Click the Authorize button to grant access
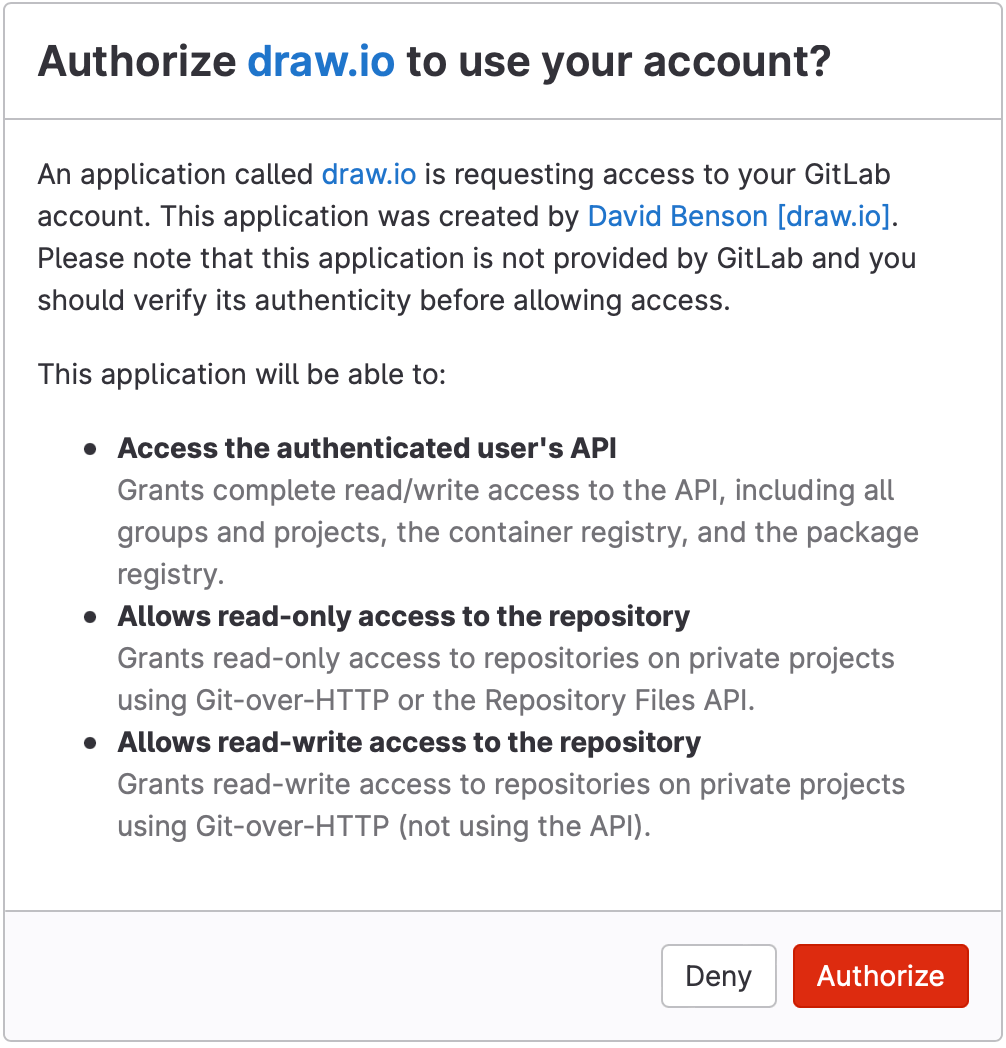This screenshot has width=1006, height=1048. pos(880,976)
